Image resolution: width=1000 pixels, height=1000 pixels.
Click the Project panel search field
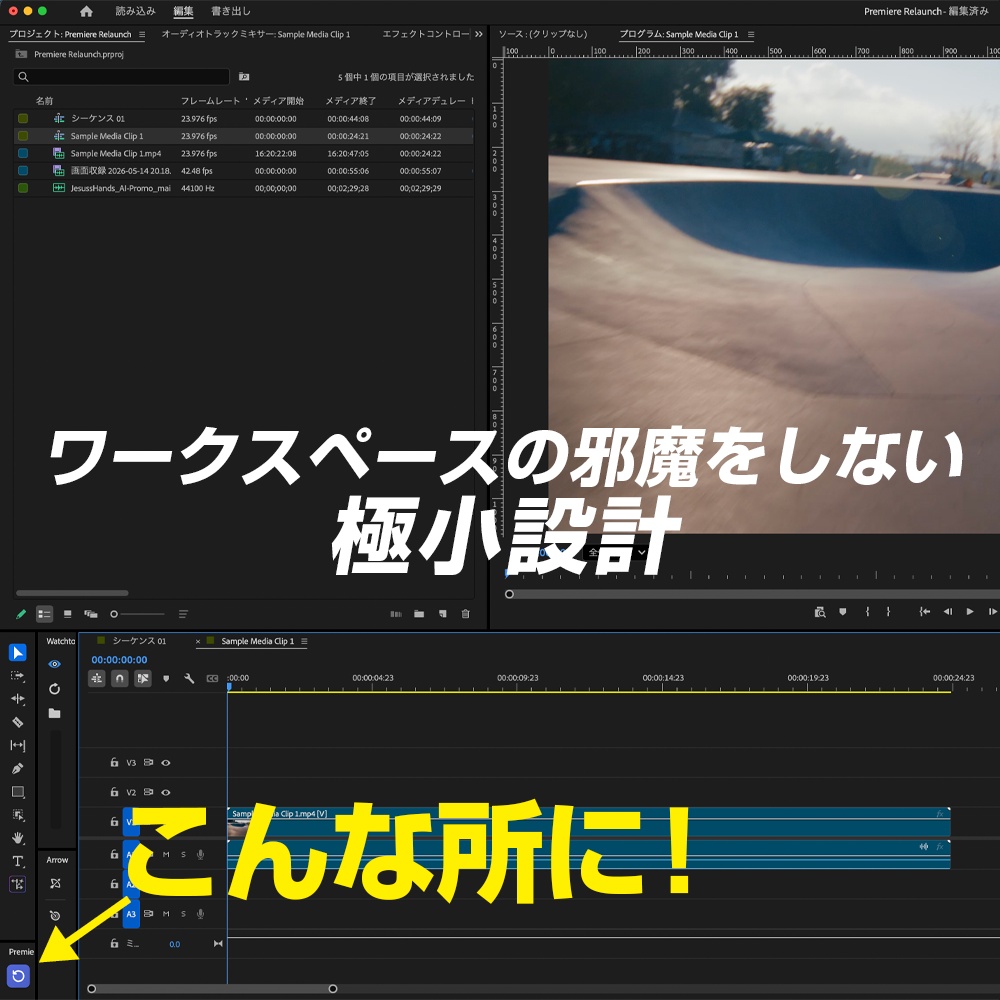[x=121, y=77]
